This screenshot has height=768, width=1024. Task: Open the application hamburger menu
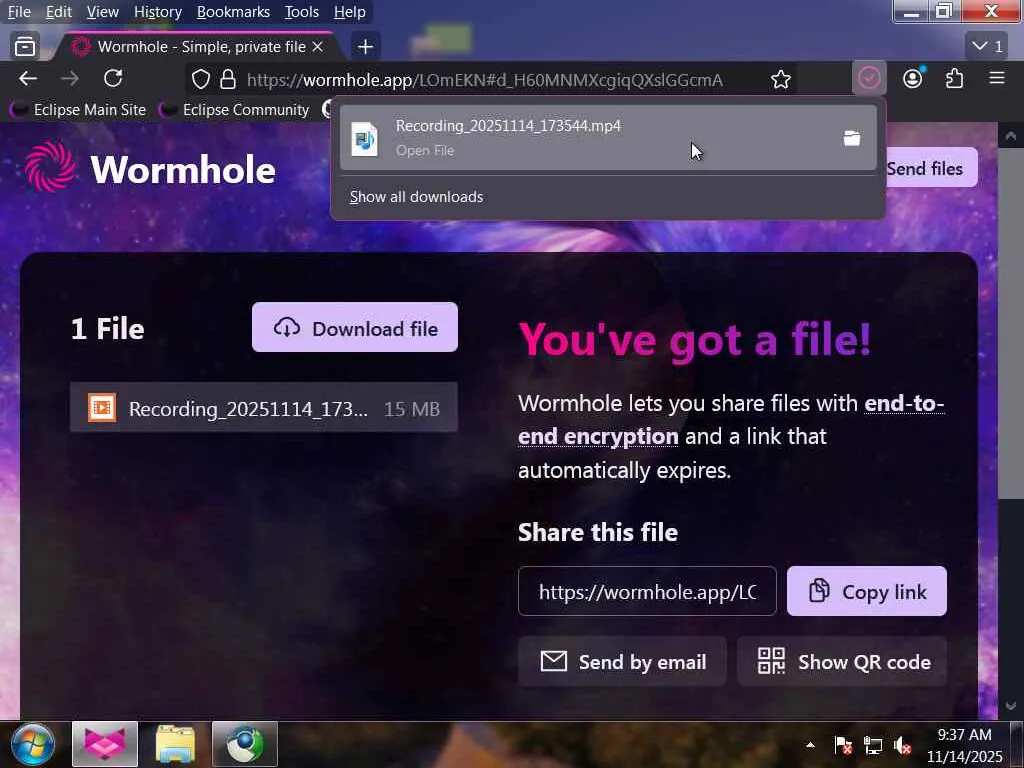pos(997,79)
